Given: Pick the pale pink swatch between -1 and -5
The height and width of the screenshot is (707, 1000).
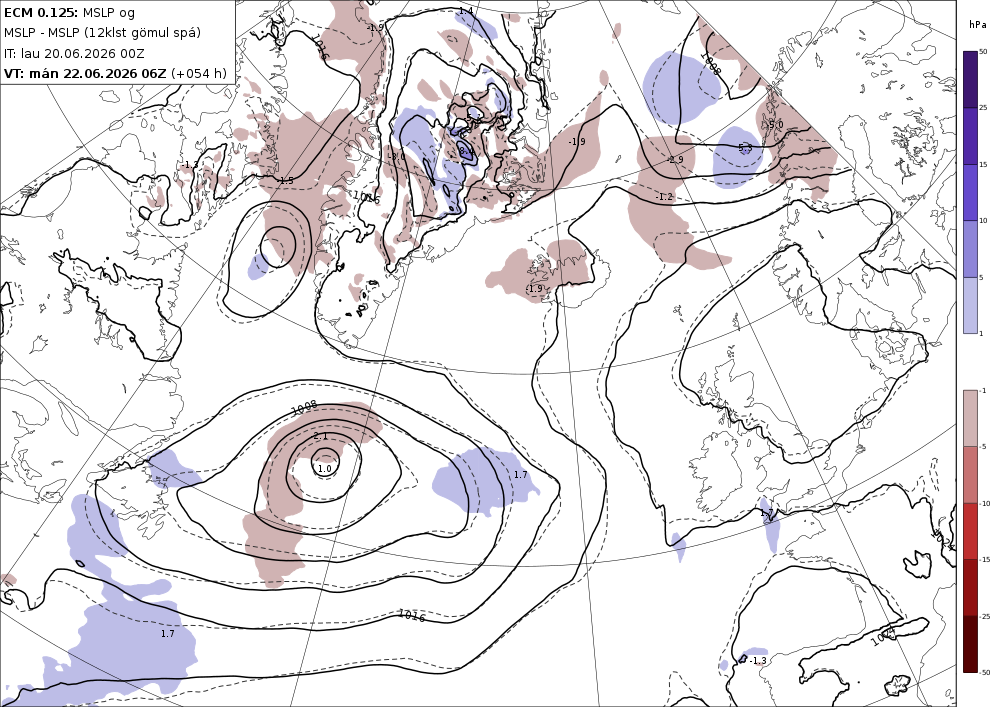Looking at the screenshot, I should [x=970, y=418].
